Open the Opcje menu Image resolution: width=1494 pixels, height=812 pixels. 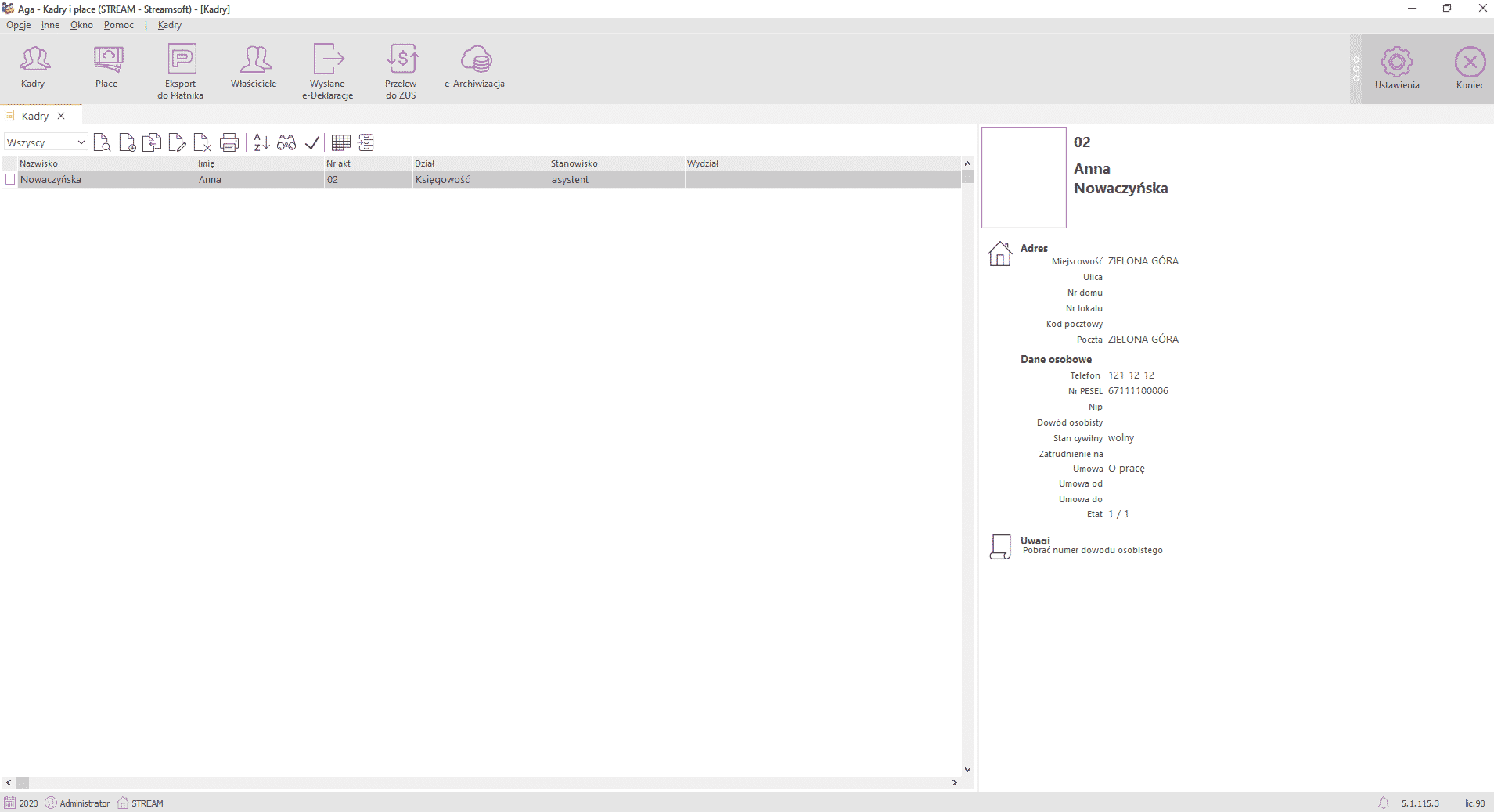click(x=18, y=25)
